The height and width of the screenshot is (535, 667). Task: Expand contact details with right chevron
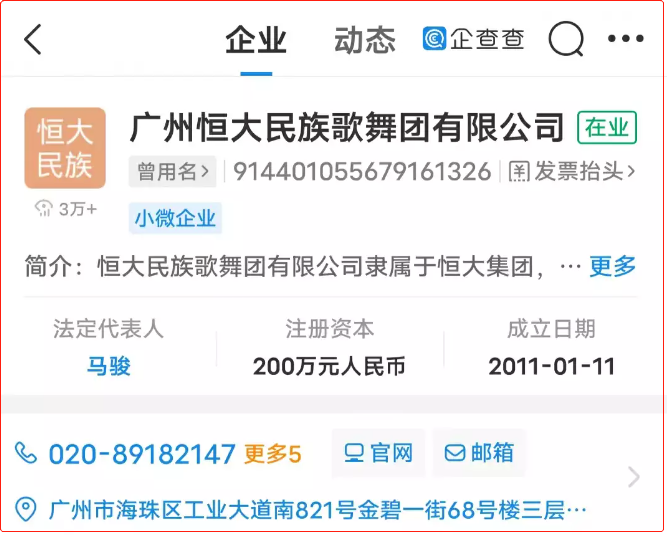(633, 477)
